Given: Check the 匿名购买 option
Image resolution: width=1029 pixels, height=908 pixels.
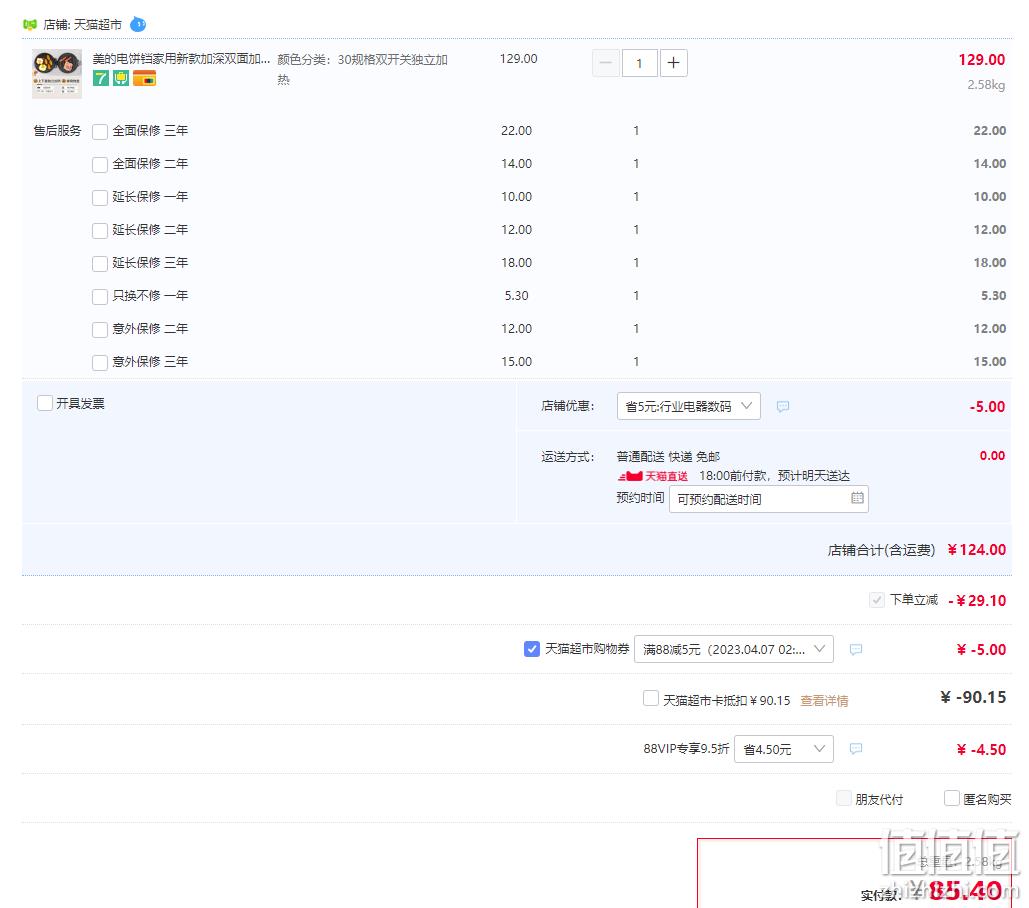Looking at the screenshot, I should click(952, 798).
